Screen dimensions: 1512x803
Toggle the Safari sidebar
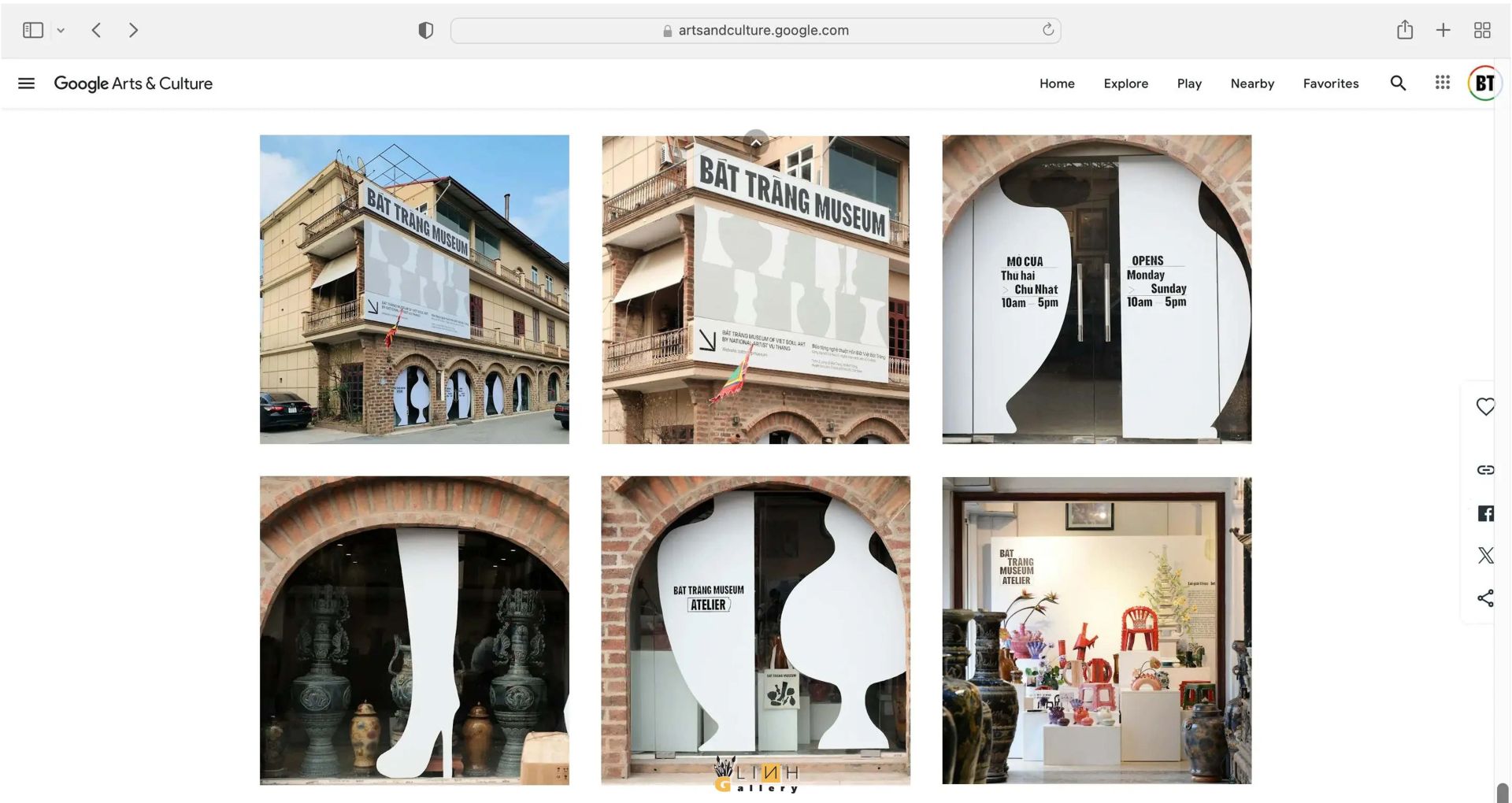pos(33,30)
